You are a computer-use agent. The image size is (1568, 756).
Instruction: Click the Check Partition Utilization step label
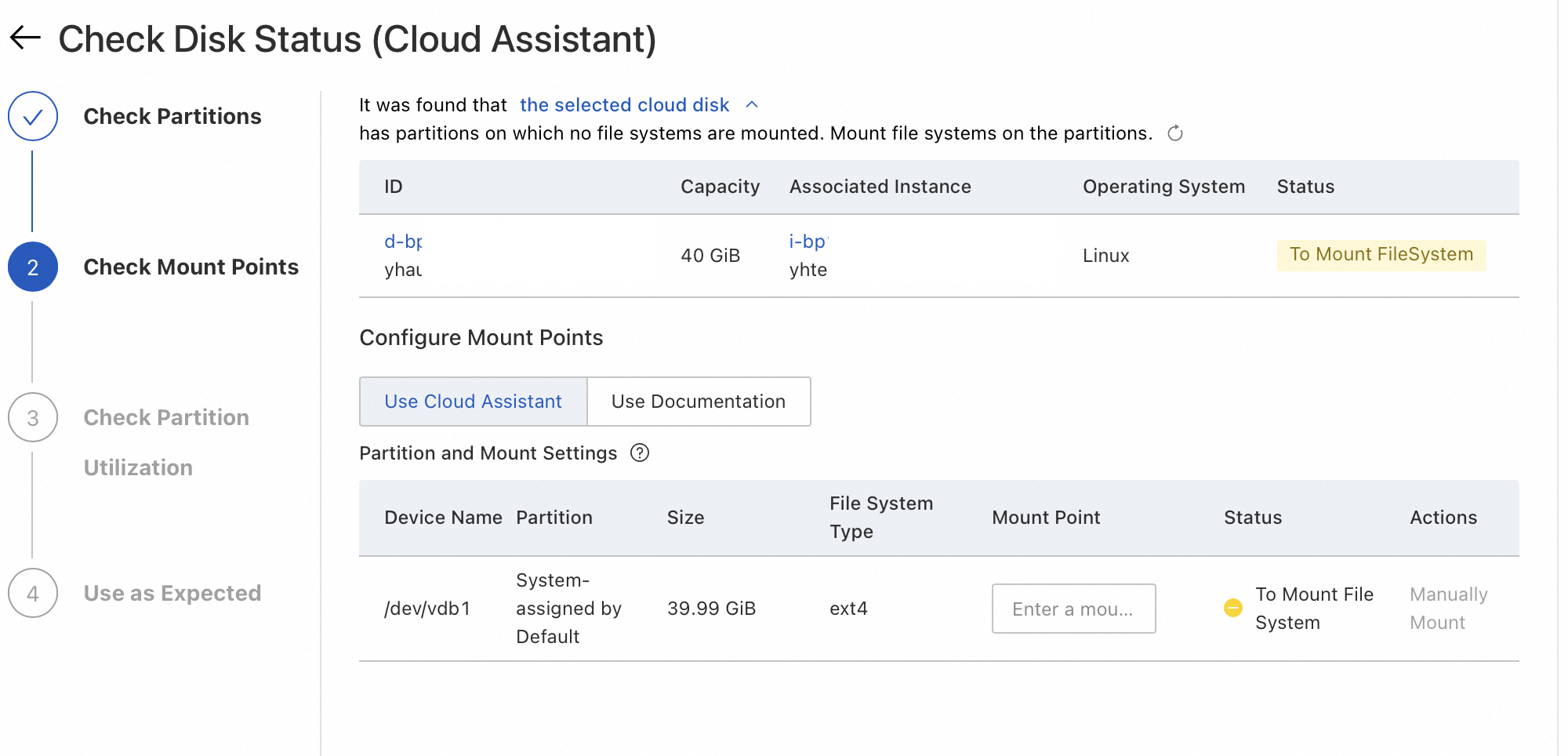click(166, 442)
